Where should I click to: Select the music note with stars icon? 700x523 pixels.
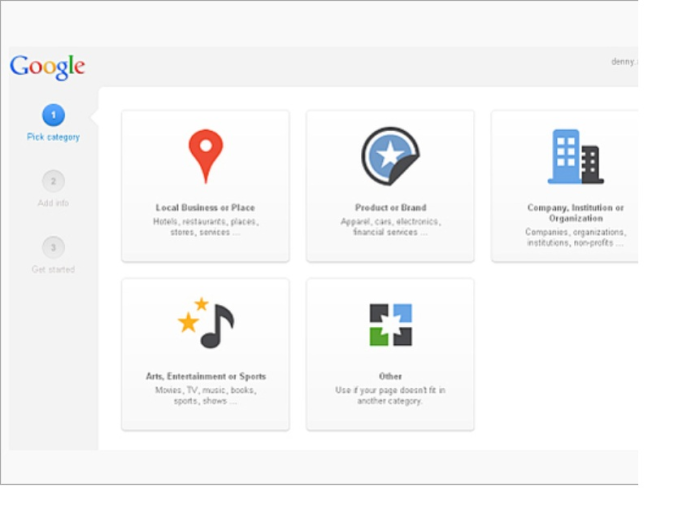pos(206,323)
